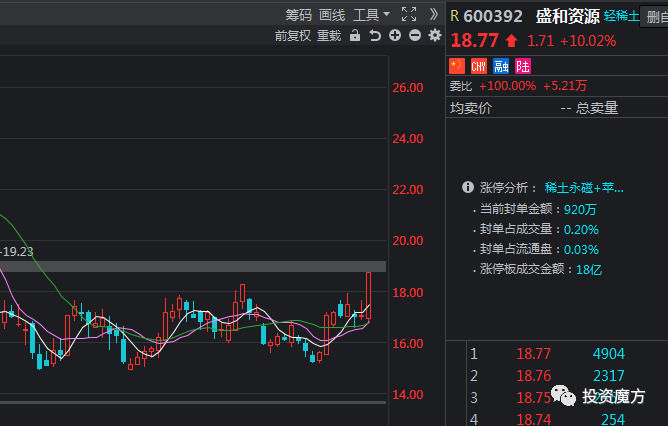Click the undo arrow icon
This screenshot has width=668, height=426.
(x=374, y=35)
